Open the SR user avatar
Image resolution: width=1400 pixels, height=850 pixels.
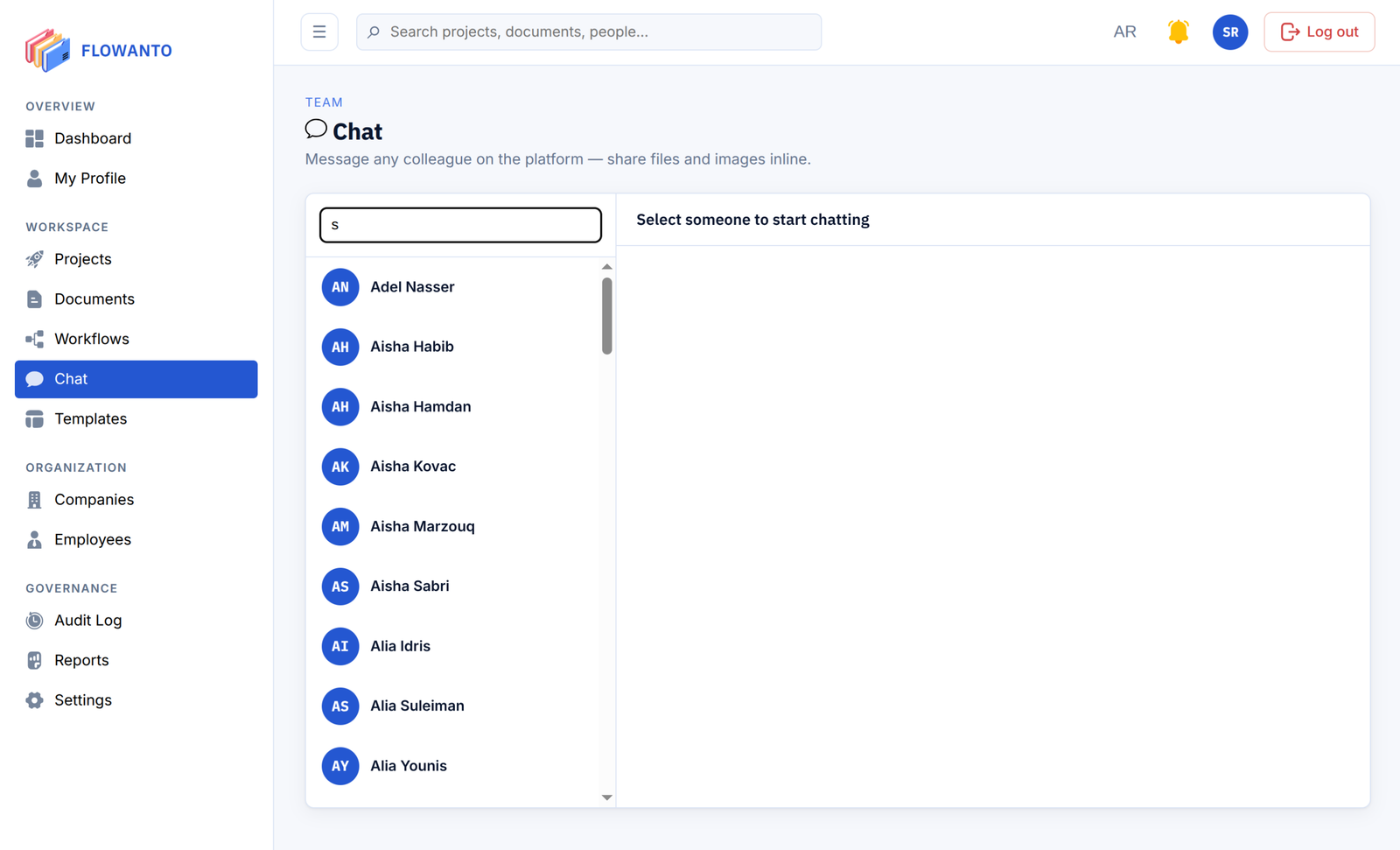click(x=1229, y=32)
